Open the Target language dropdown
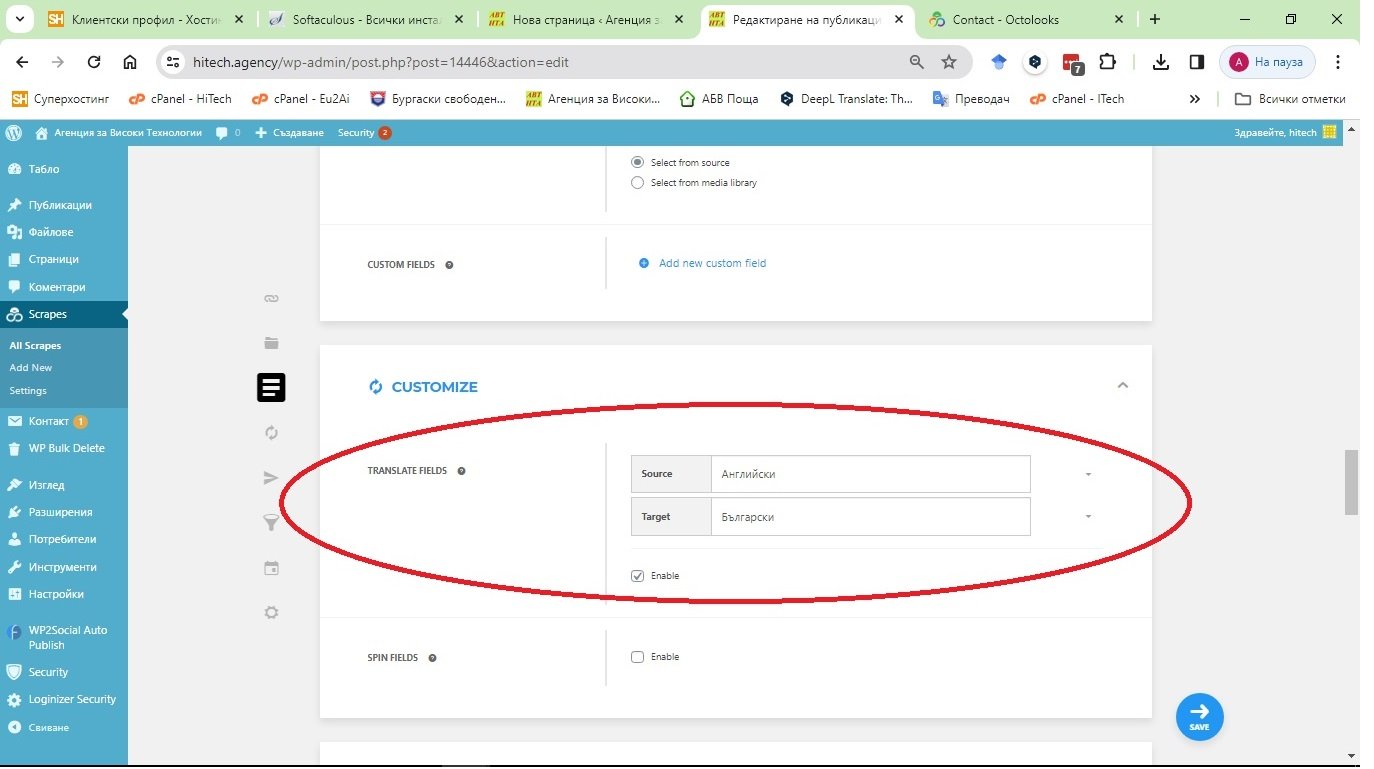Image resolution: width=1374 pixels, height=769 pixels. click(869, 517)
